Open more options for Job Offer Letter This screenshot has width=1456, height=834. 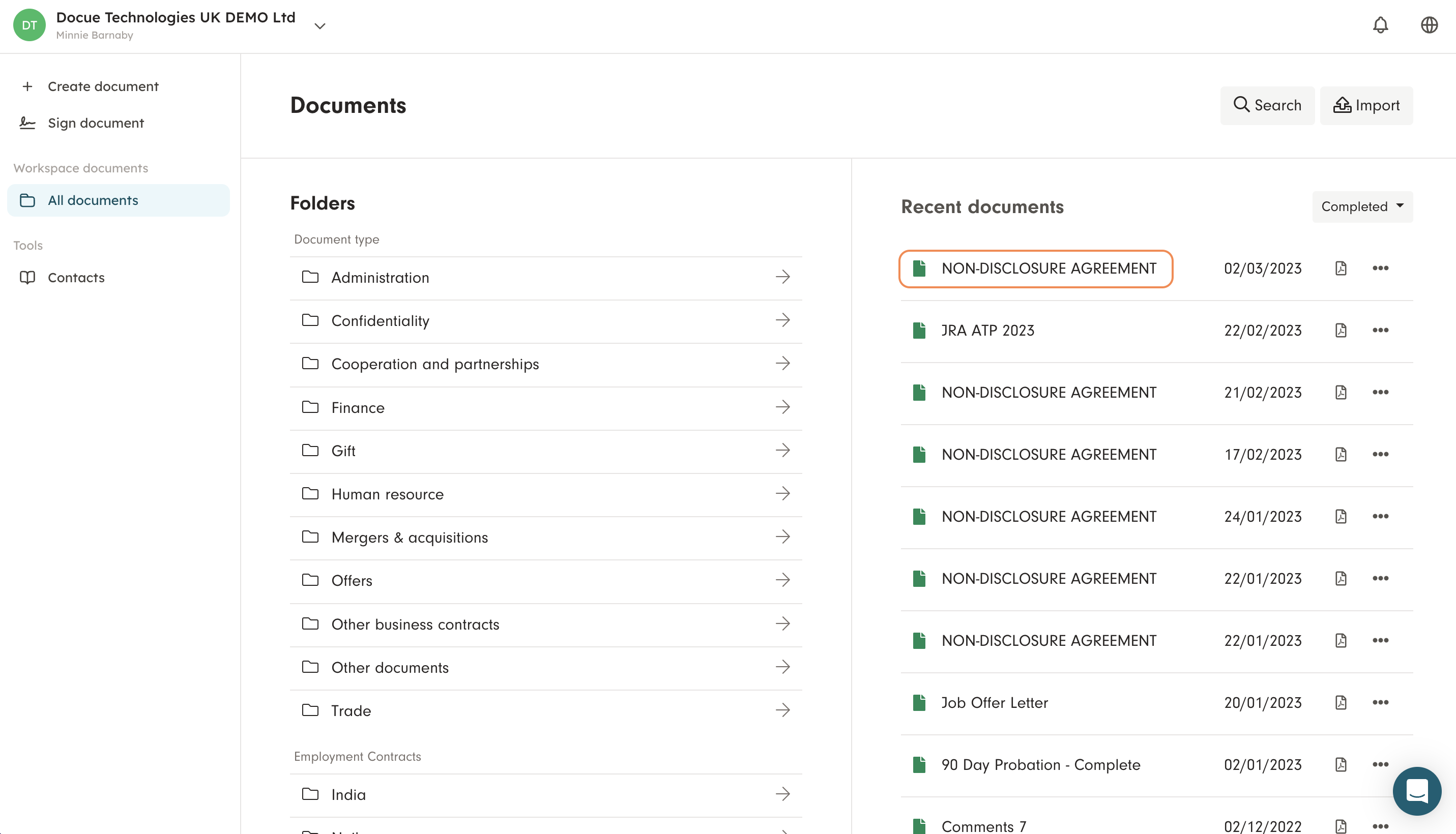(x=1380, y=703)
